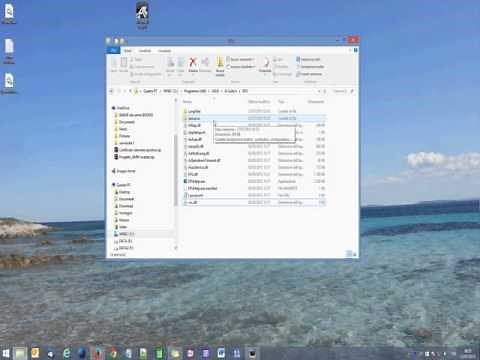Sort by the Ultima modifica column header
The width and height of the screenshot is (480, 360).
coord(259,101)
